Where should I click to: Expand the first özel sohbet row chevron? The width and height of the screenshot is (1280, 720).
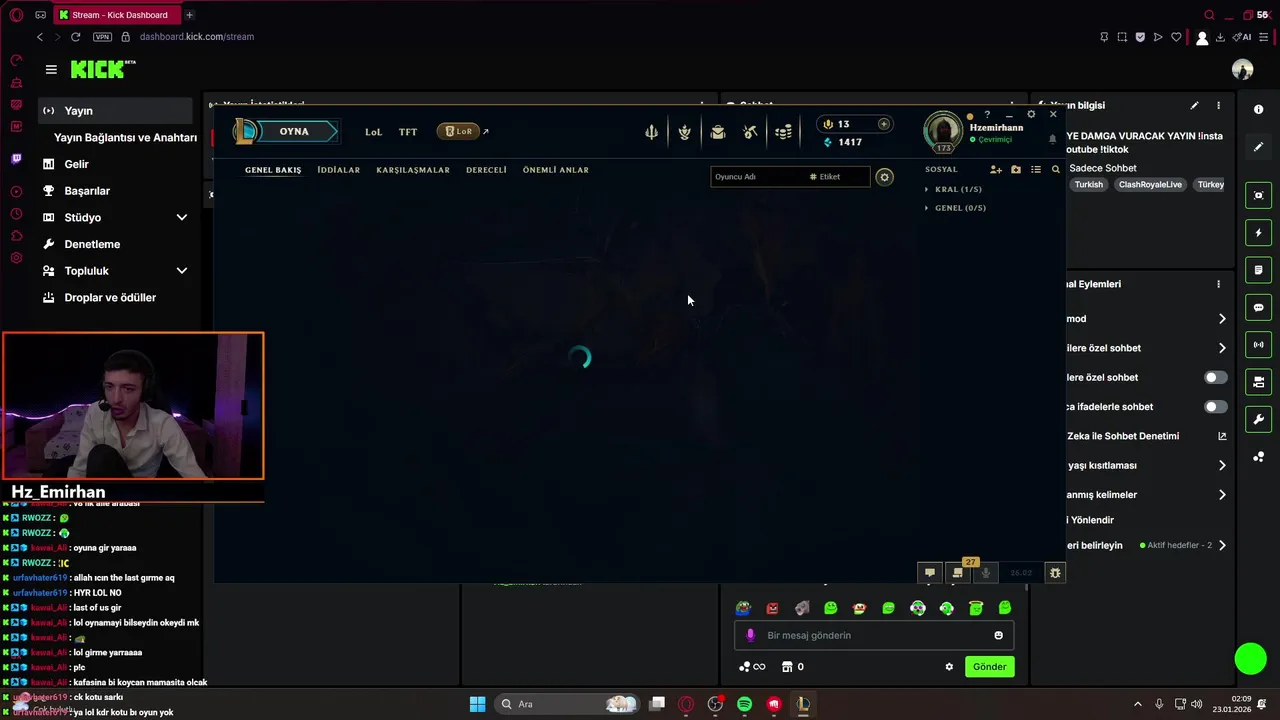[1222, 348]
